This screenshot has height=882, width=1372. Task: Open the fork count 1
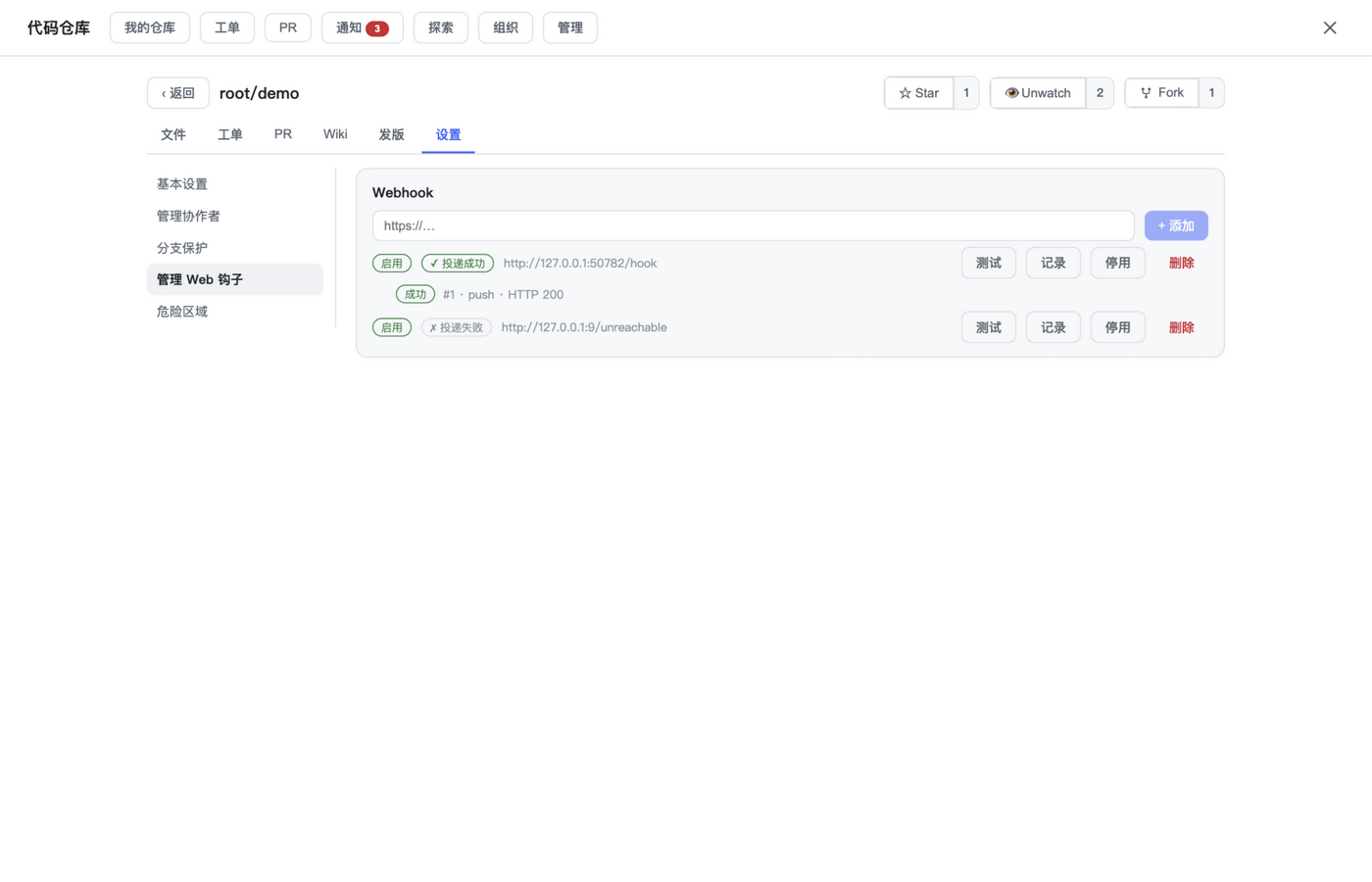pos(1211,93)
